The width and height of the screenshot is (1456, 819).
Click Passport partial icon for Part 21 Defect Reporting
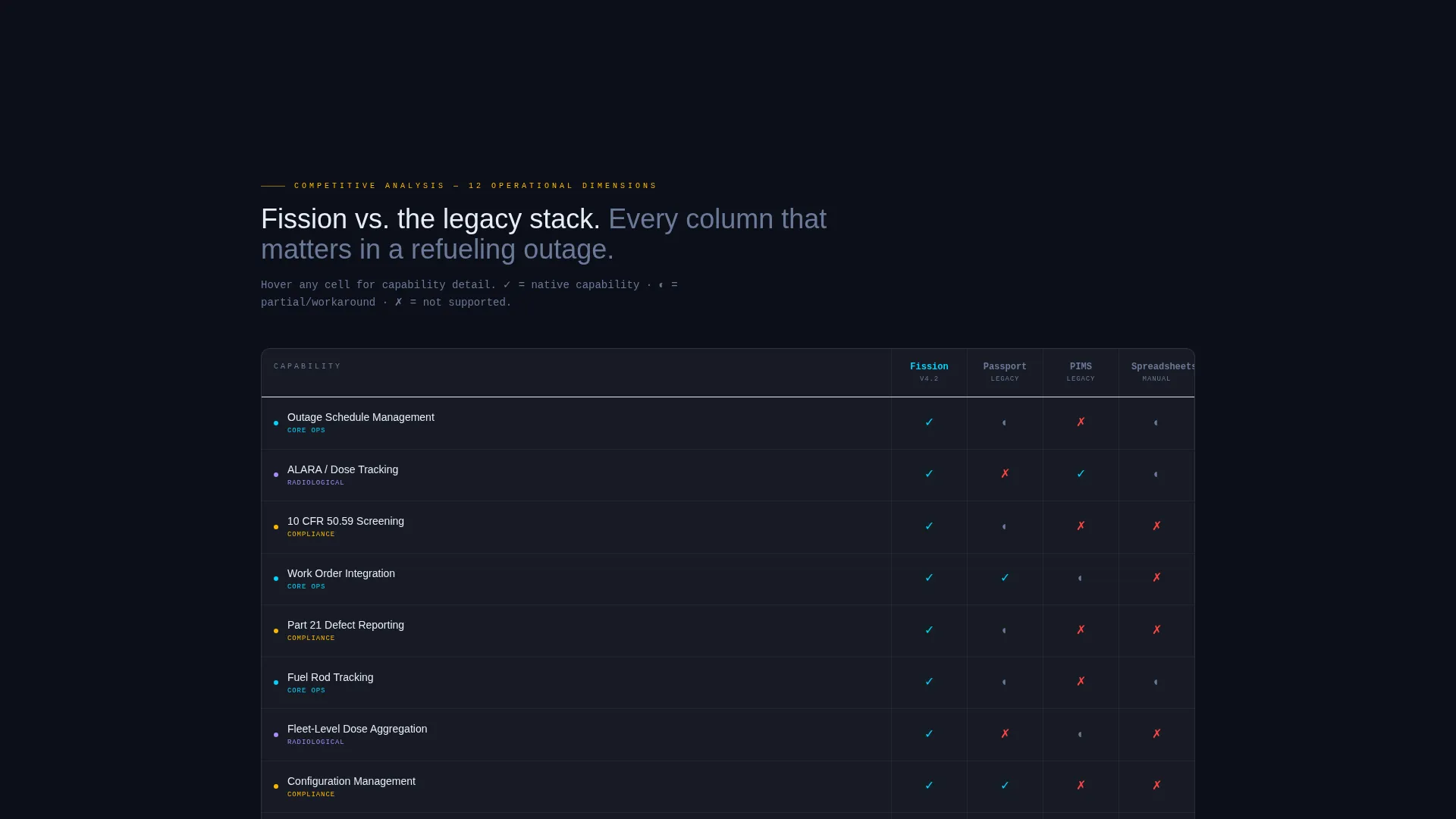point(1004,631)
